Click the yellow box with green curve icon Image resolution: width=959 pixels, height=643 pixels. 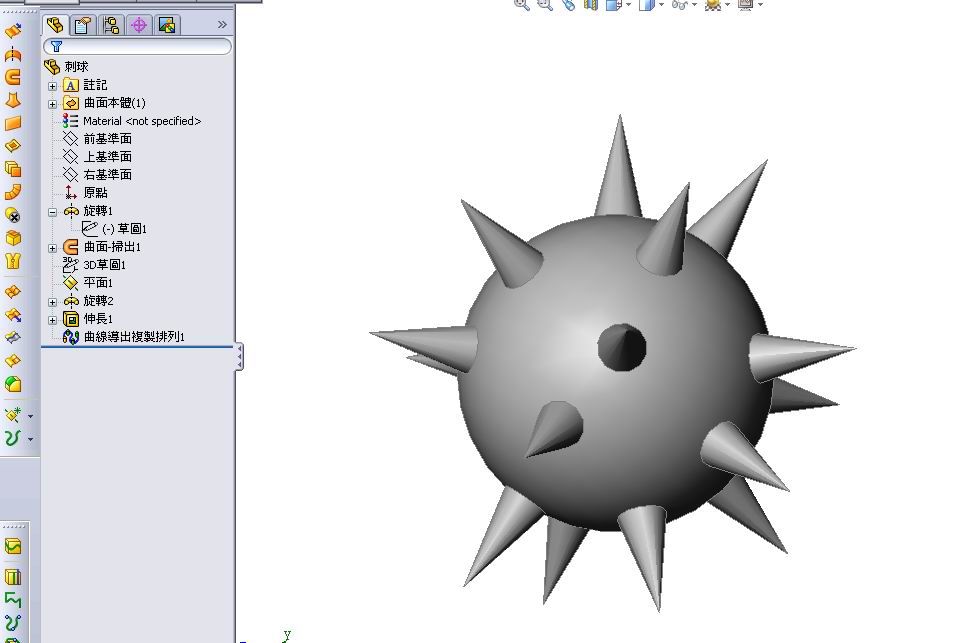[x=13, y=546]
